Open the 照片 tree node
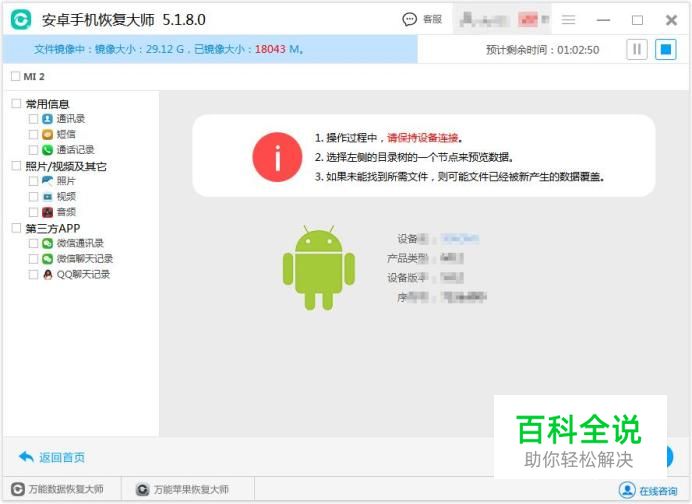 tap(66, 181)
